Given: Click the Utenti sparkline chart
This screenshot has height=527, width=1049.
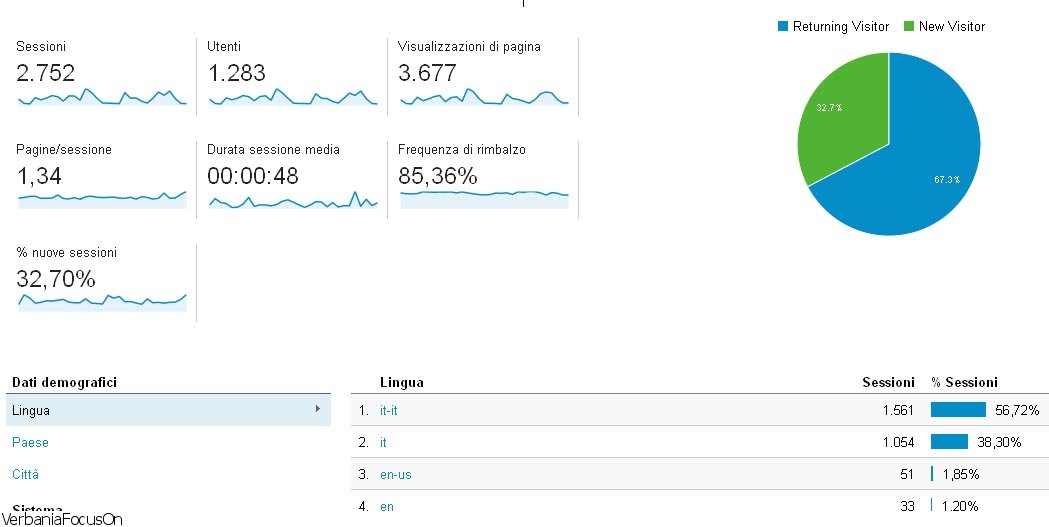Looking at the screenshot, I should [292, 97].
